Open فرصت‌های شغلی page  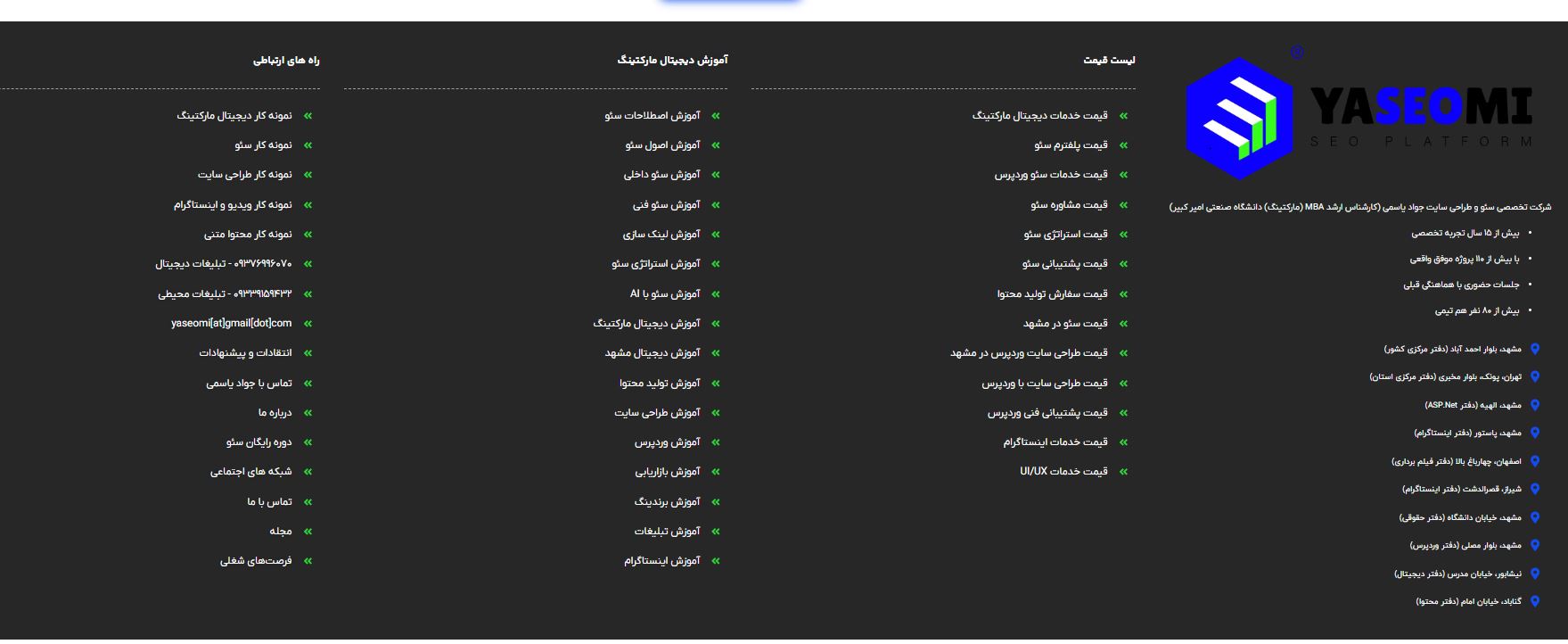click(x=256, y=561)
